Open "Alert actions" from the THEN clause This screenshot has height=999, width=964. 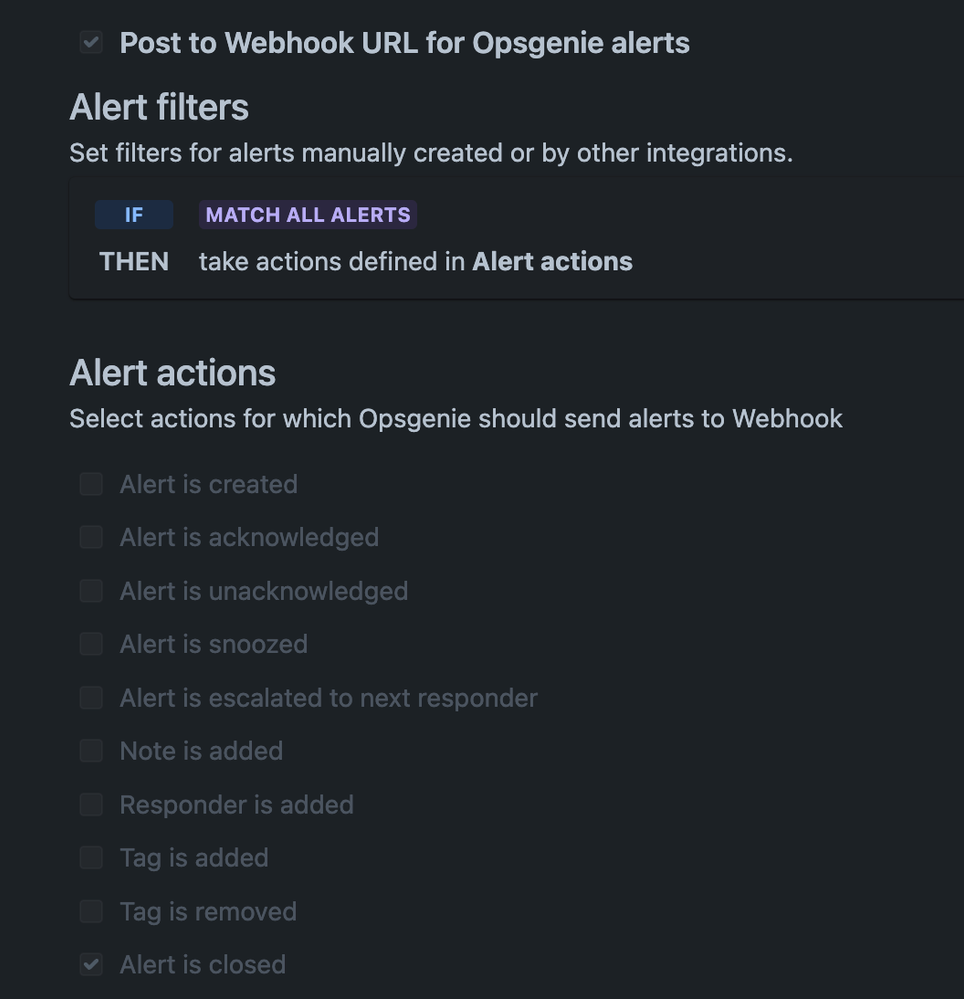coord(552,261)
